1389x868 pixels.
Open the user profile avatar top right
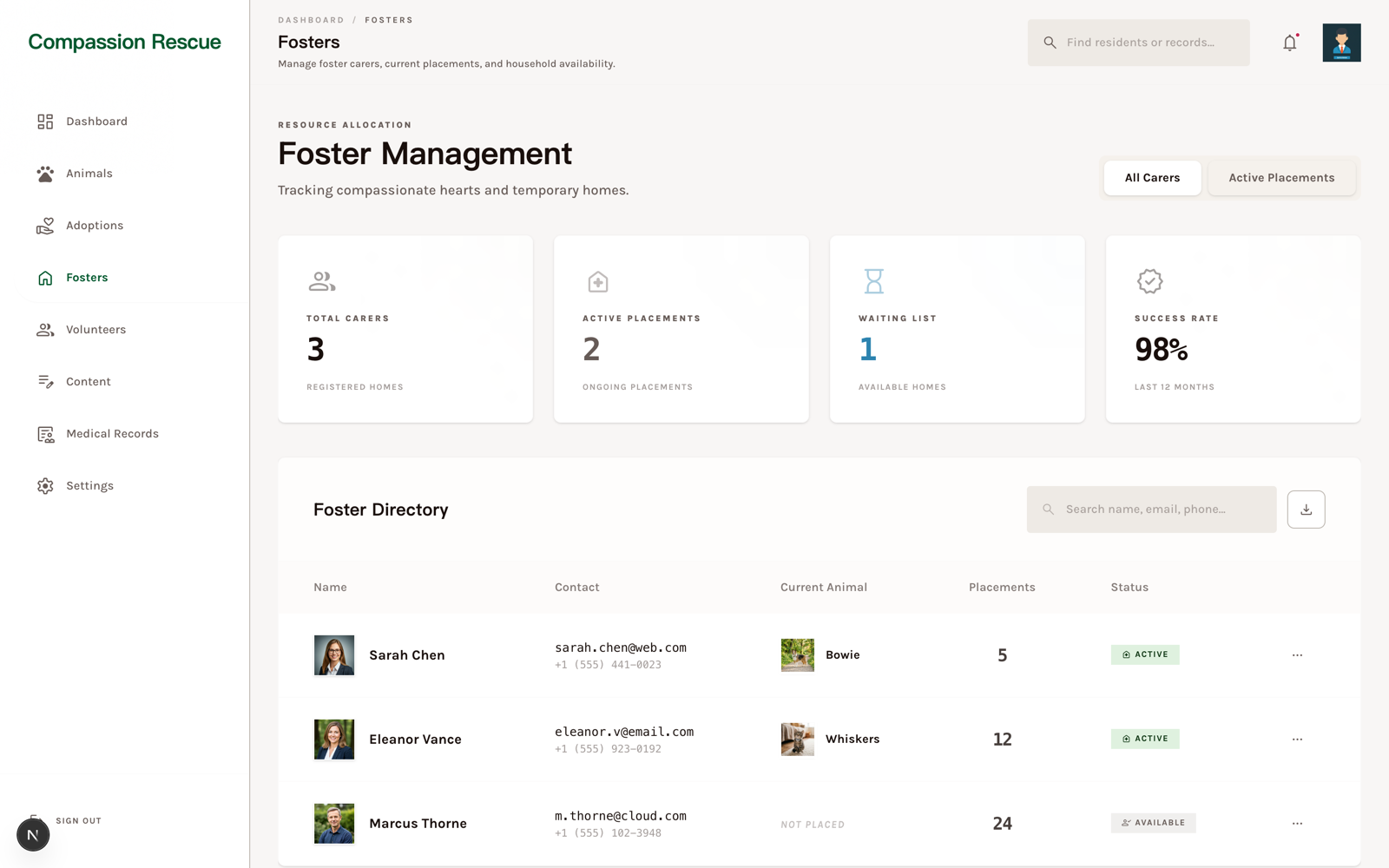point(1341,43)
